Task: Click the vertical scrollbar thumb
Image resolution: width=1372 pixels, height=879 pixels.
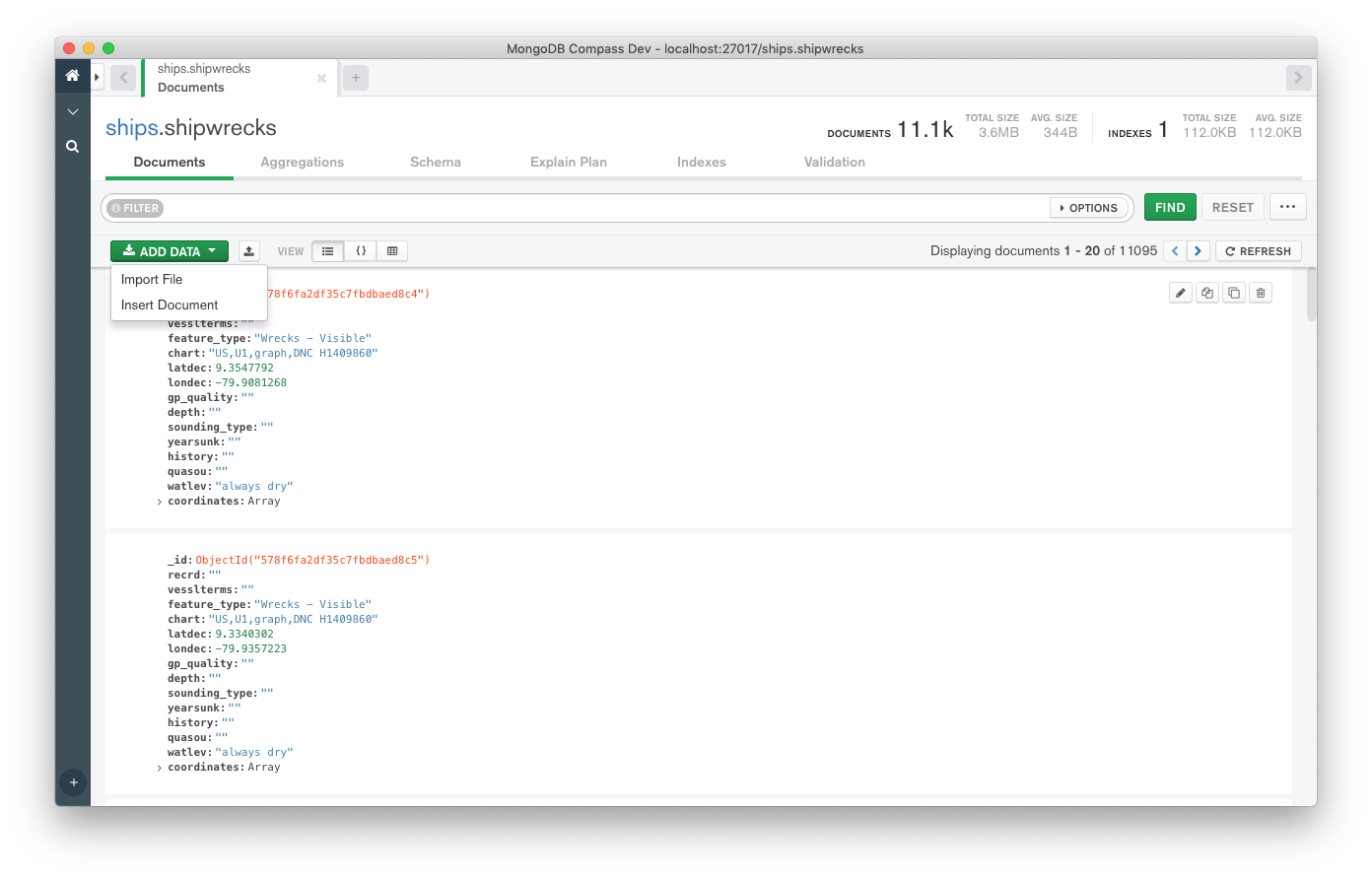Action: tap(1311, 294)
